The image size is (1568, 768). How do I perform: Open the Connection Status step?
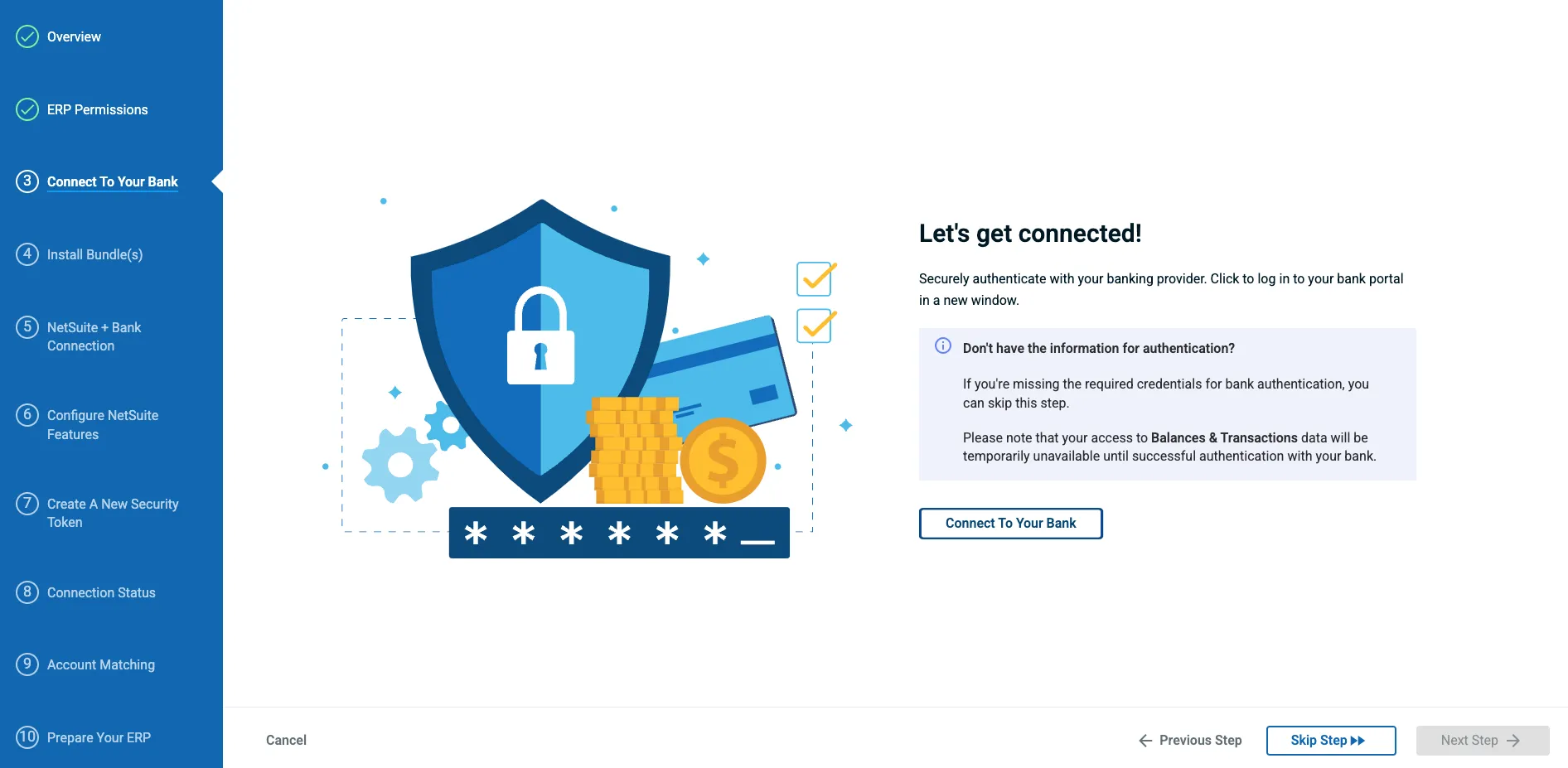click(101, 592)
